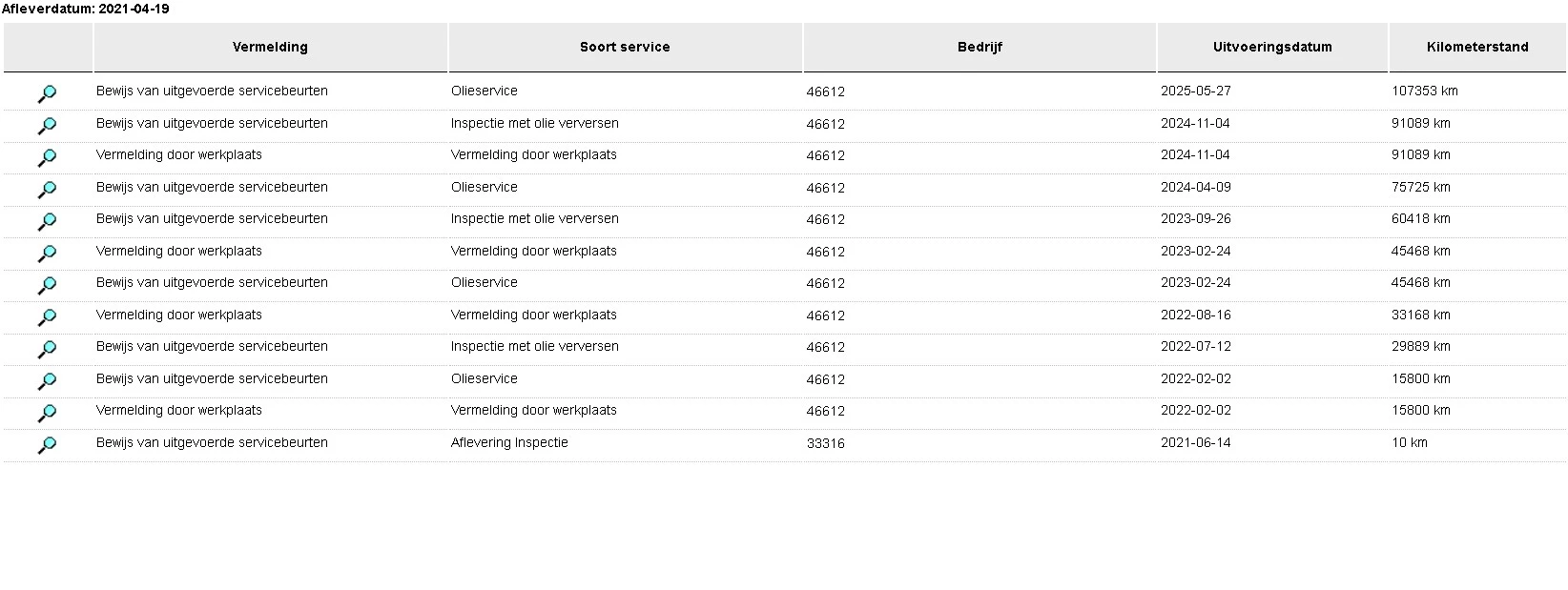Show details for 29889 km inspection record
This screenshot has height=590, width=1568.
pyautogui.click(x=47, y=349)
